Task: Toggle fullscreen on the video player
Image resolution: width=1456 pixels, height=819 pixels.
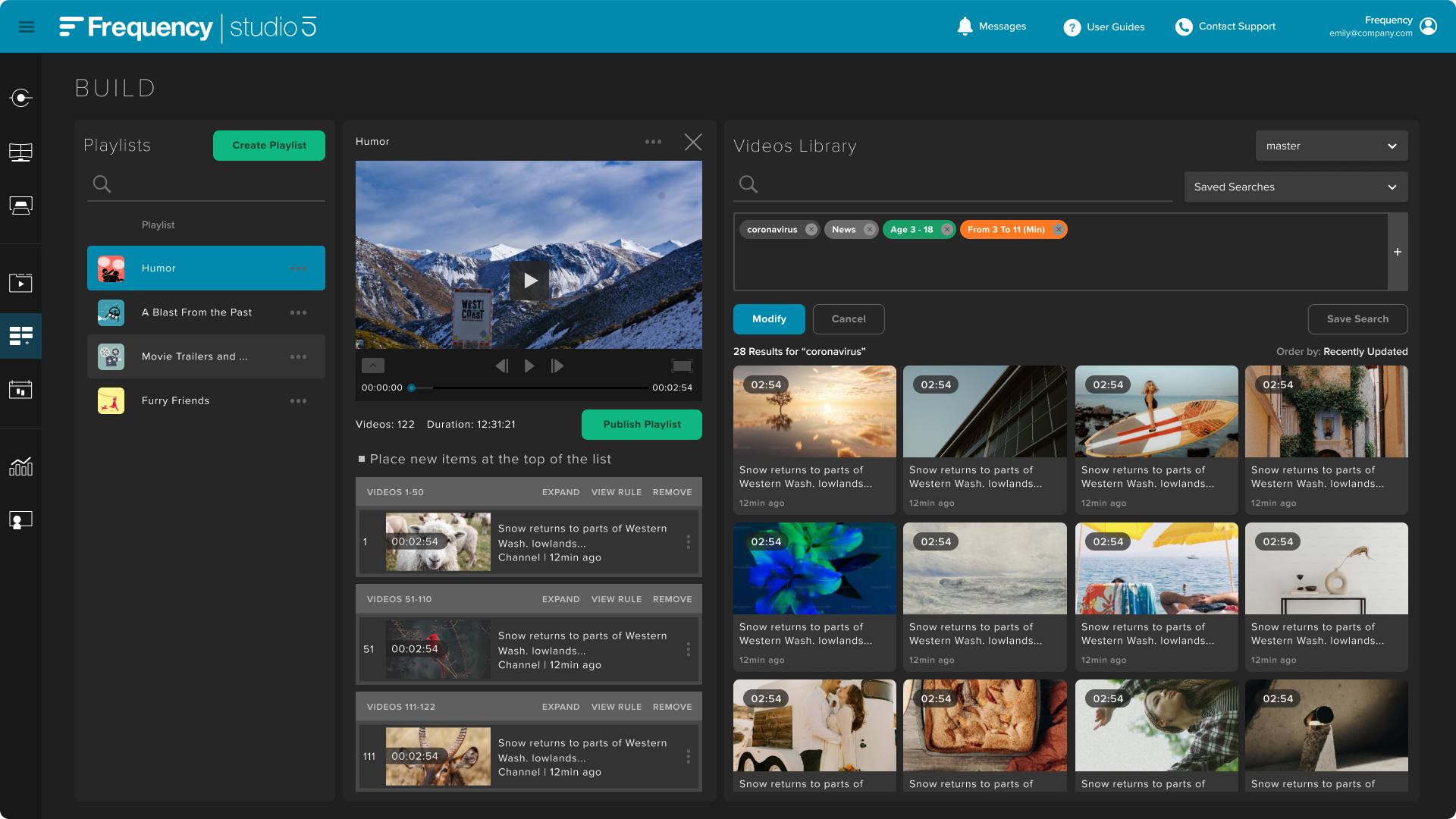Action: coord(682,366)
